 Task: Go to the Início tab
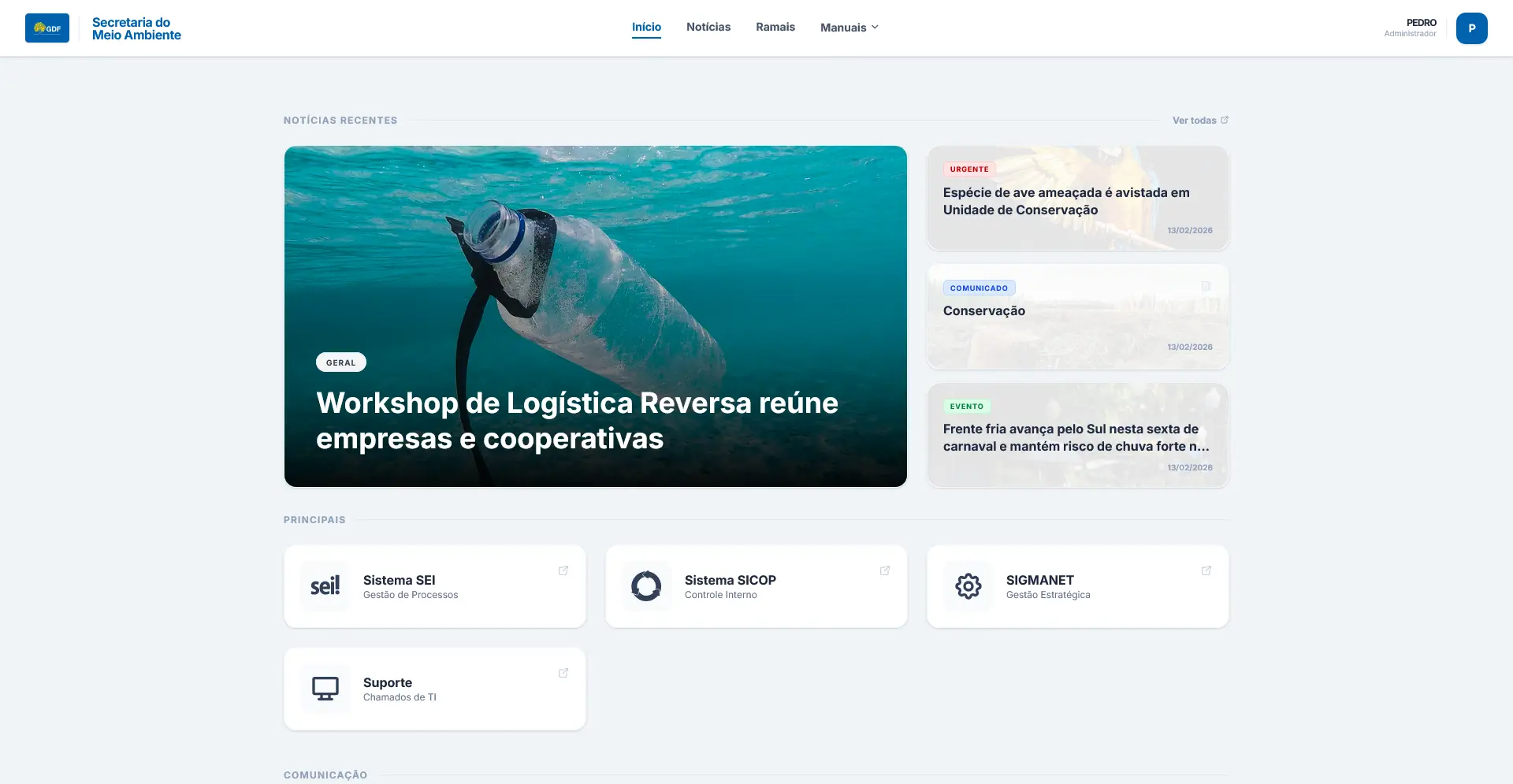pos(646,27)
